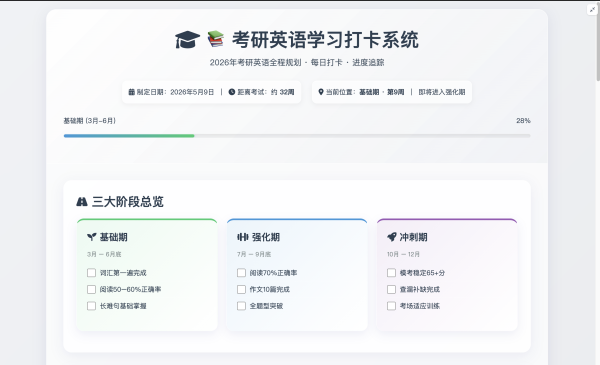Click the 冲刺期 card heading
This screenshot has width=600, height=365.
click(x=414, y=237)
